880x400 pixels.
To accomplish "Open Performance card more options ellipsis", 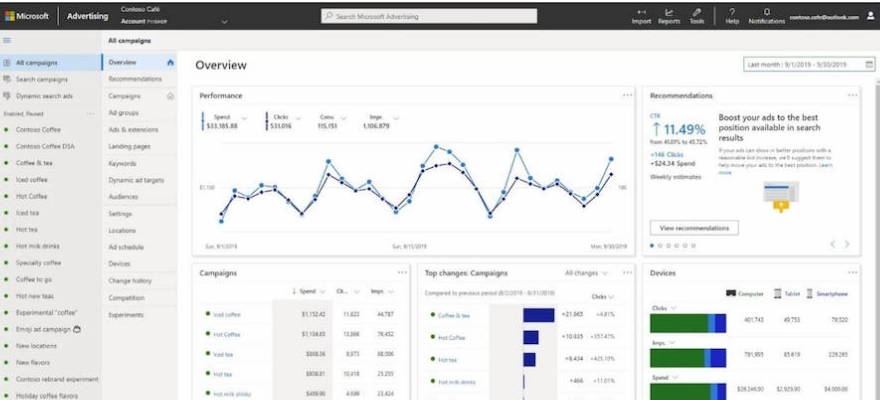I will click(x=627, y=95).
